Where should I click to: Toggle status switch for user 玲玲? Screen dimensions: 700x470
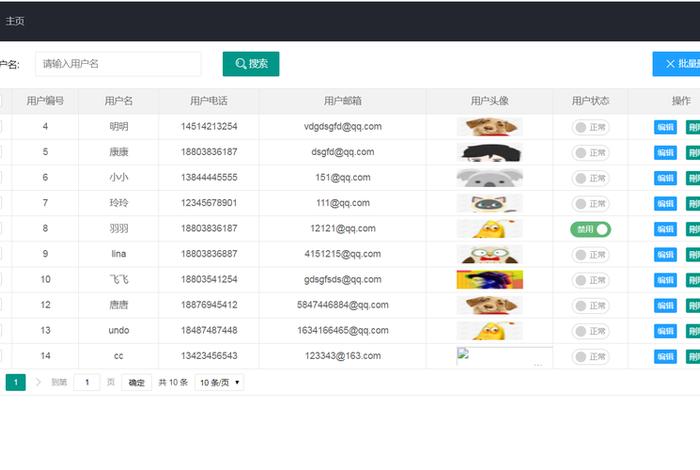(591, 204)
